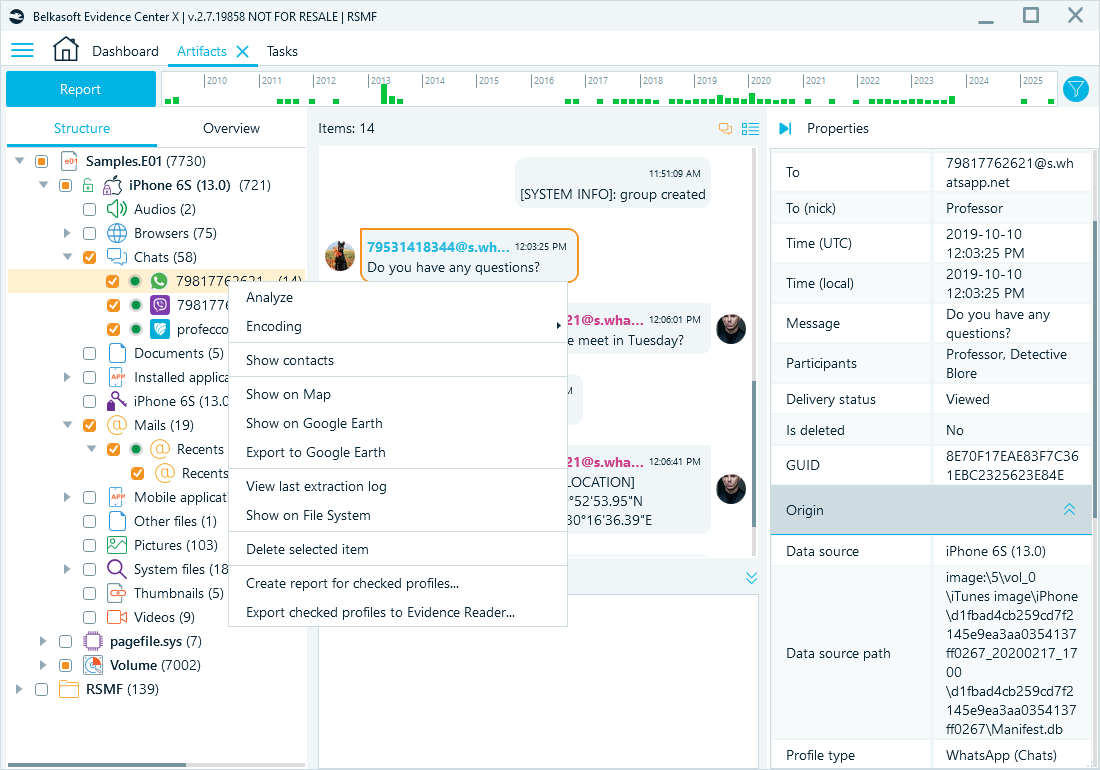The width and height of the screenshot is (1100, 770).
Task: Click the 79531418344 sender link in chat
Action: pos(438,245)
